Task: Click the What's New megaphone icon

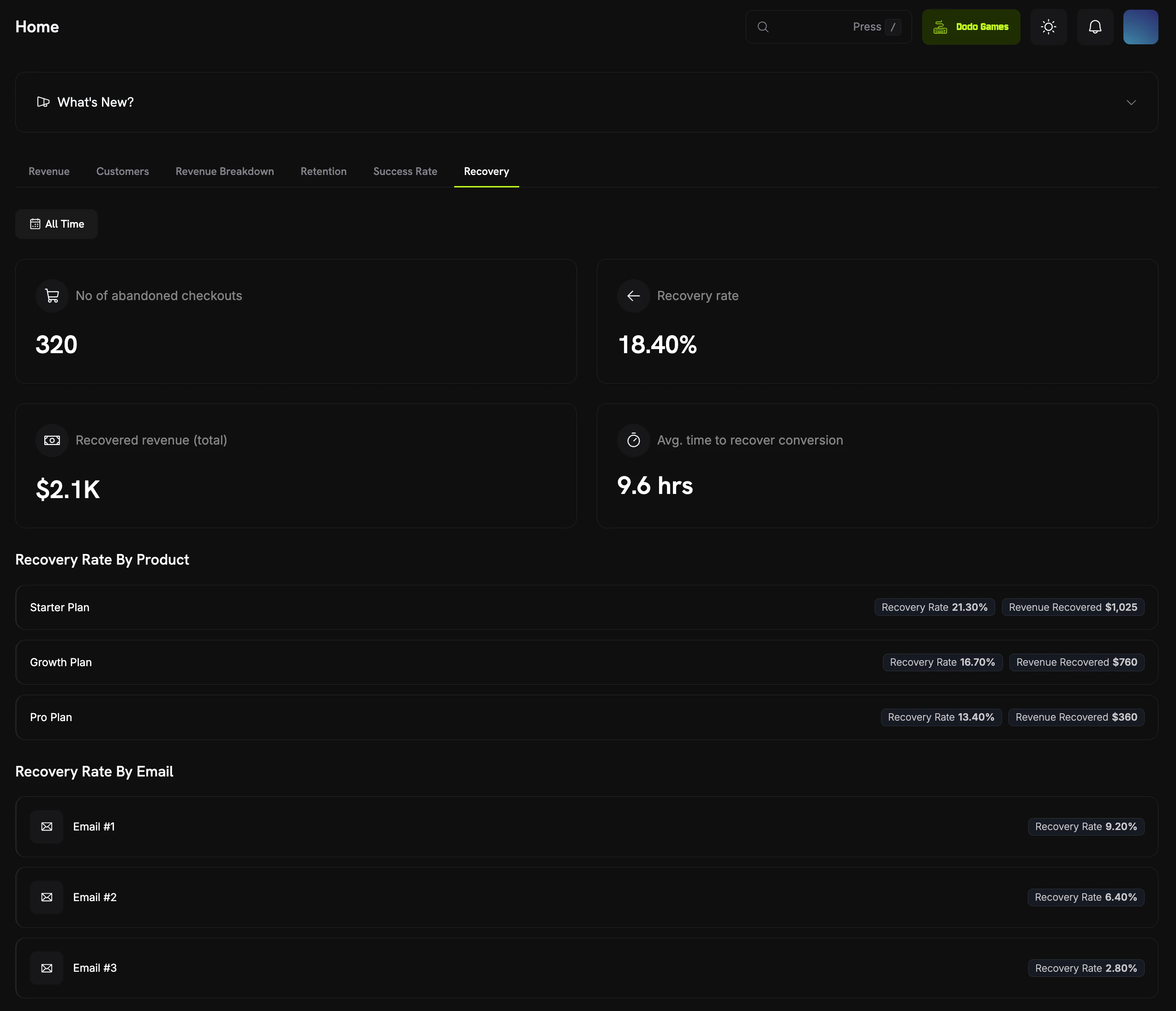Action: point(43,102)
